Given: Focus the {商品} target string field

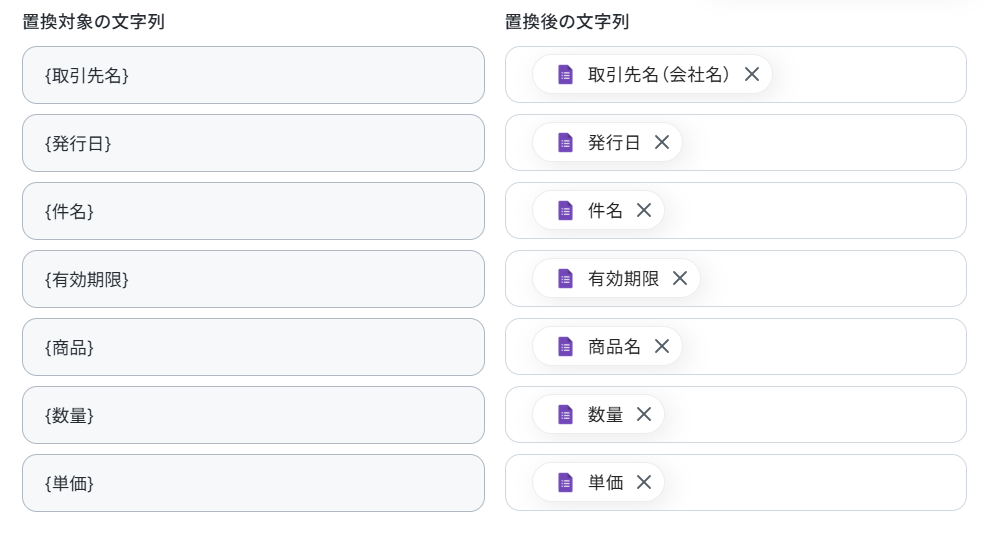Looking at the screenshot, I should (x=253, y=347).
